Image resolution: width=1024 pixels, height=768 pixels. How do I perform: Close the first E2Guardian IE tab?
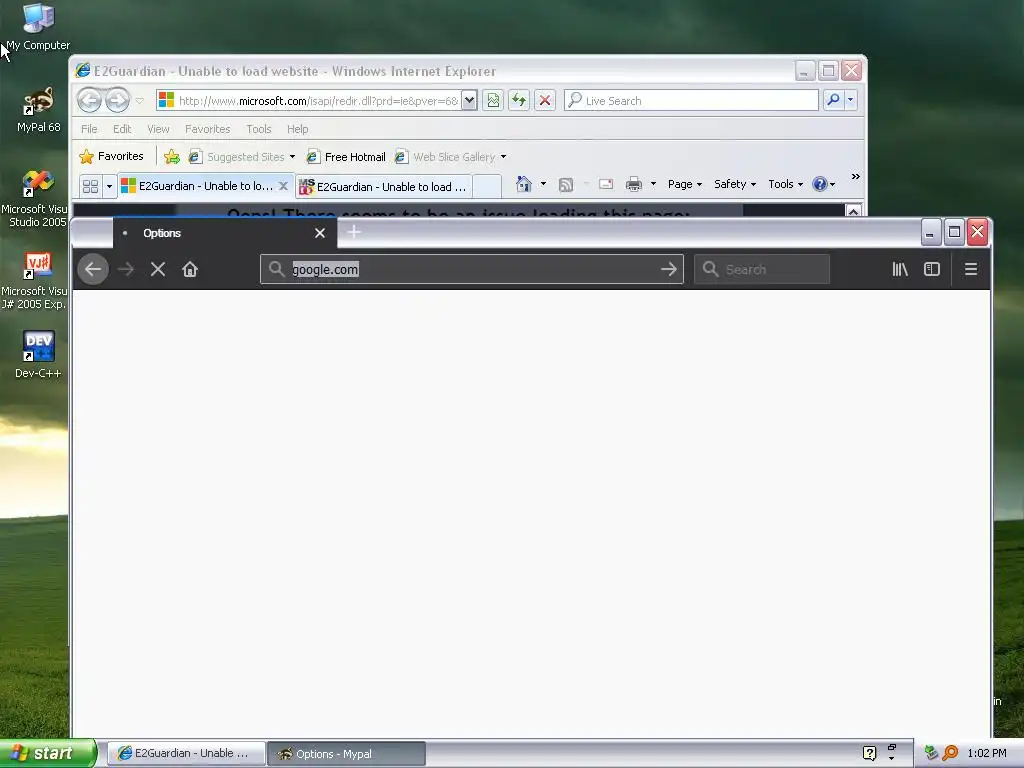[283, 186]
